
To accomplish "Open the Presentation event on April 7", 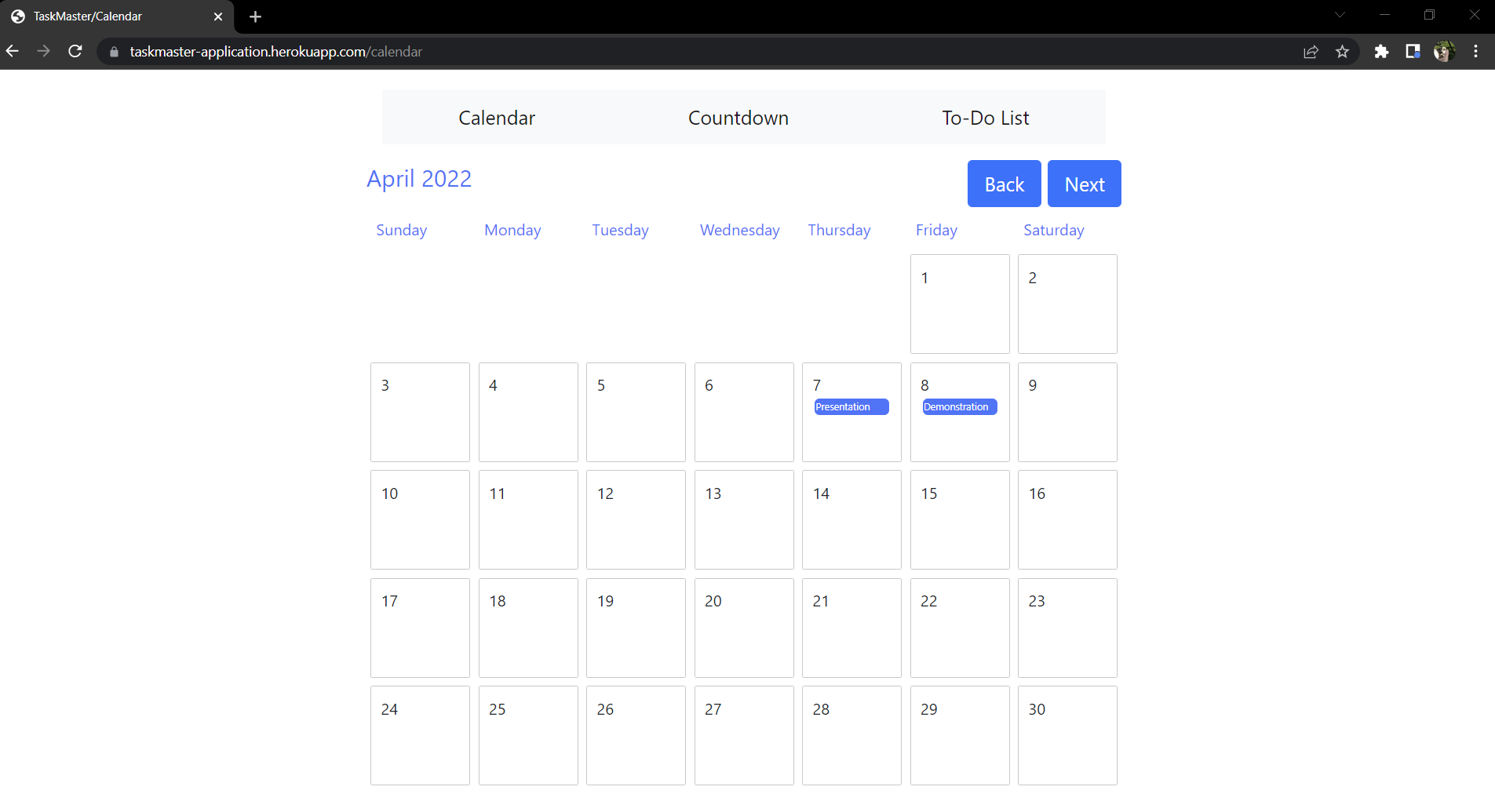I will [851, 406].
